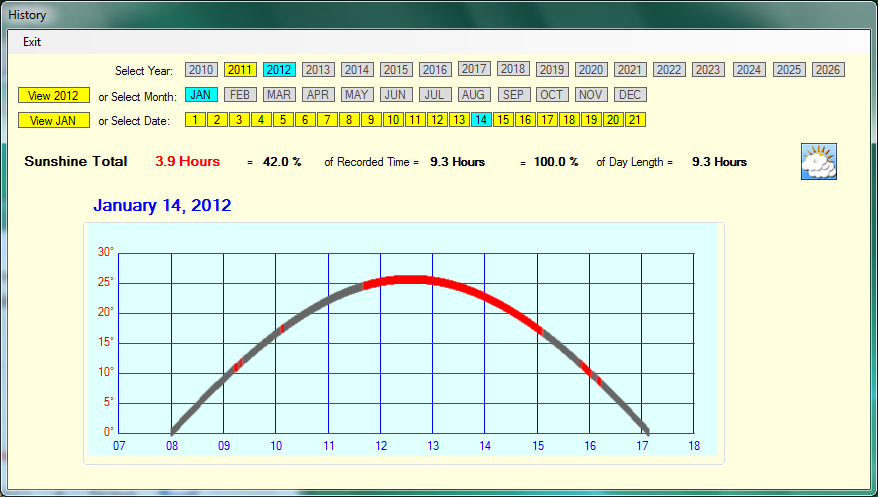Screen dimensions: 878x497
Task: Select year 2015
Action: [396, 69]
